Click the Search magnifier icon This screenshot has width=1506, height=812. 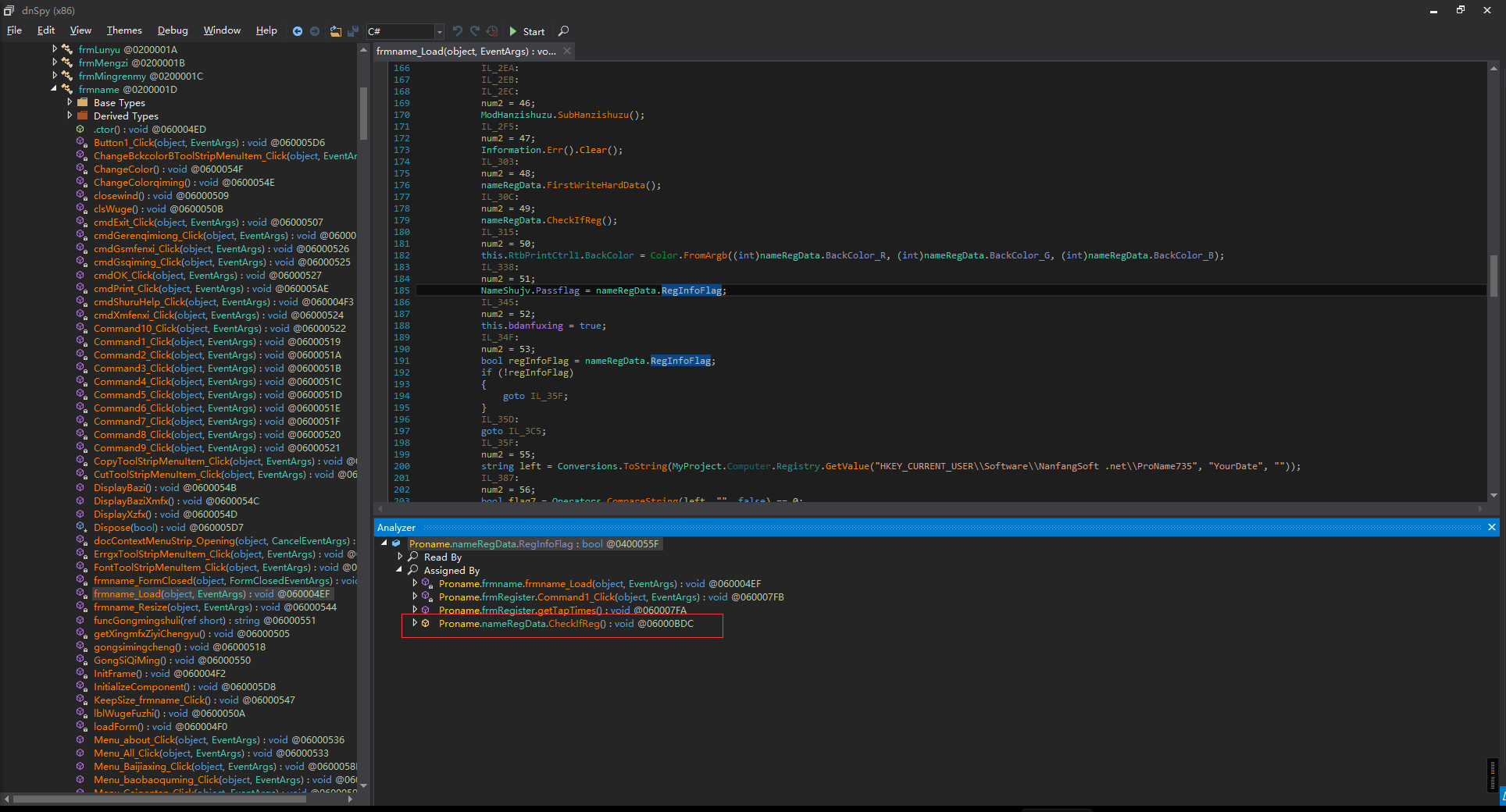point(564,31)
